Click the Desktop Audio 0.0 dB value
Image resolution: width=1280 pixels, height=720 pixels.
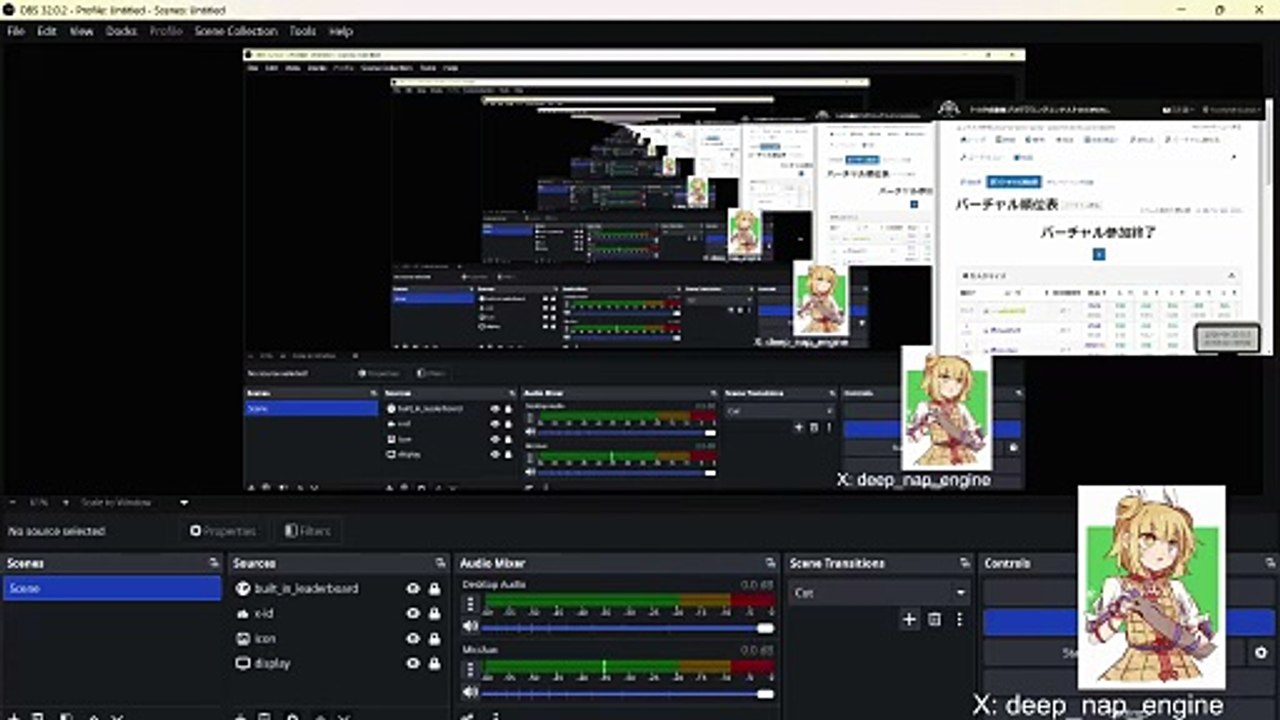(x=756, y=584)
